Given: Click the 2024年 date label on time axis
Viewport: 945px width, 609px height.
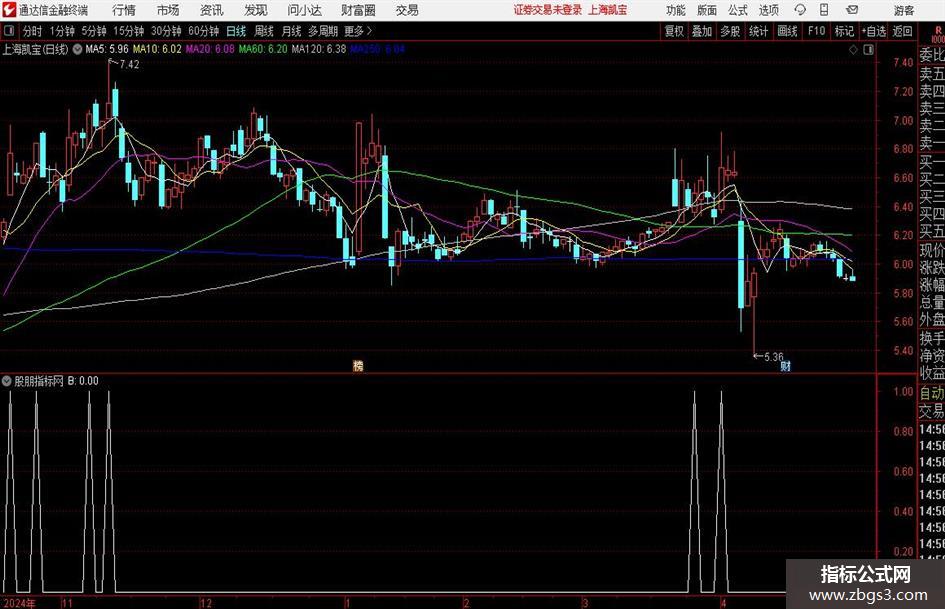Looking at the screenshot, I should click(x=19, y=603).
